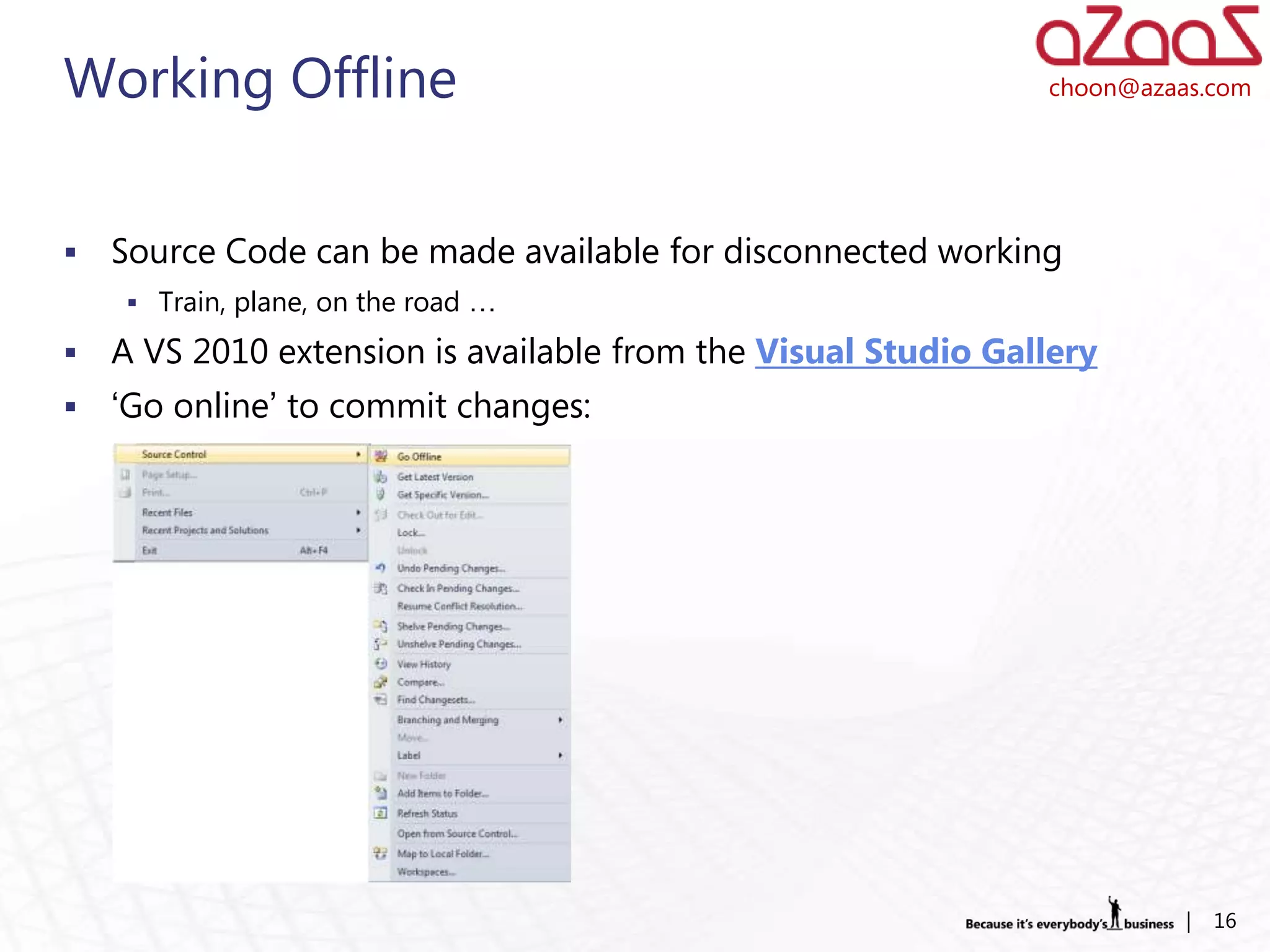
Task: Open the Visual Studio Gallery link
Action: pyautogui.click(x=926, y=352)
